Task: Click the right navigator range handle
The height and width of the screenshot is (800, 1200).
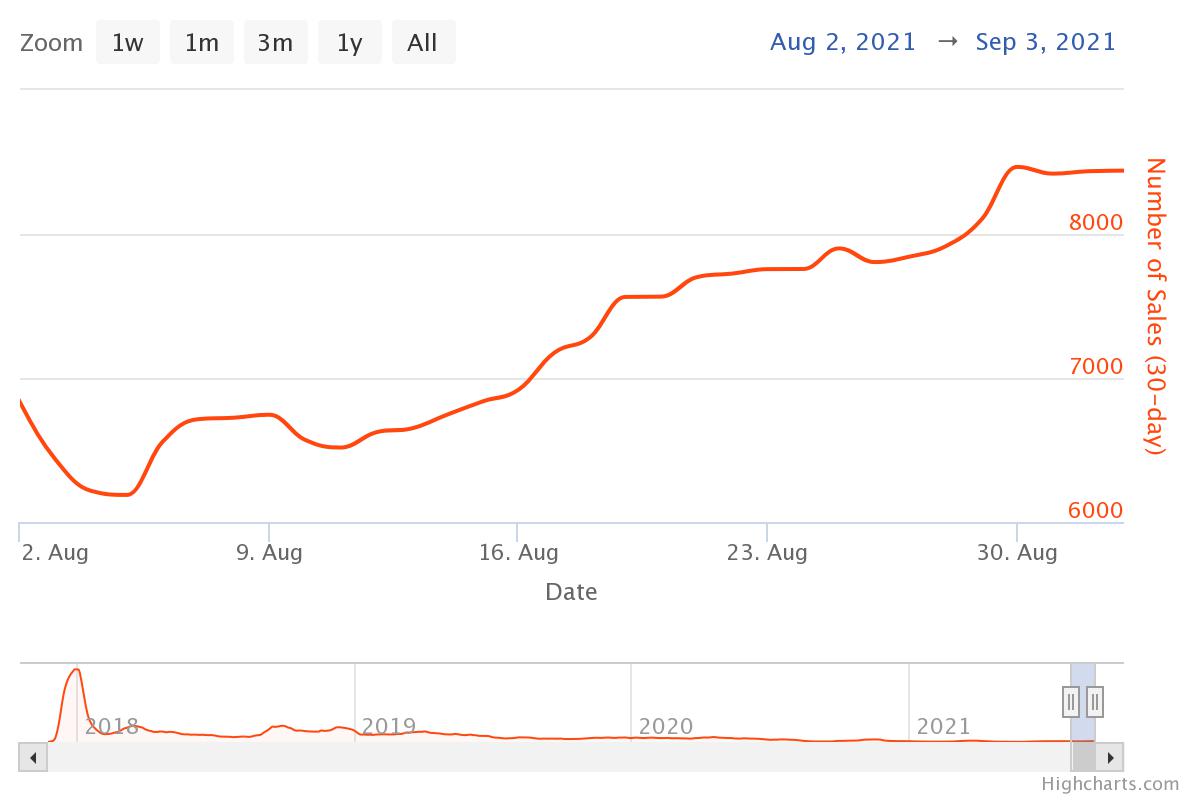Action: [1095, 702]
